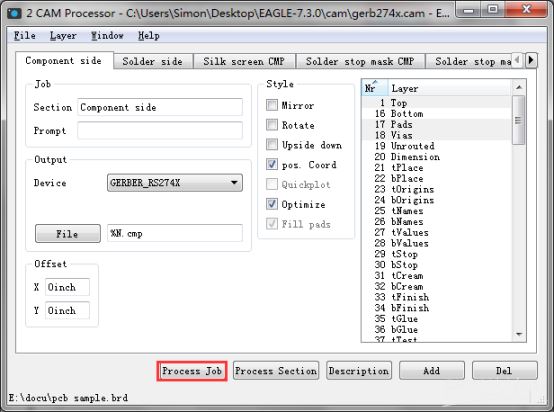
Task: Select layer 1 Top
Action: pos(437,103)
